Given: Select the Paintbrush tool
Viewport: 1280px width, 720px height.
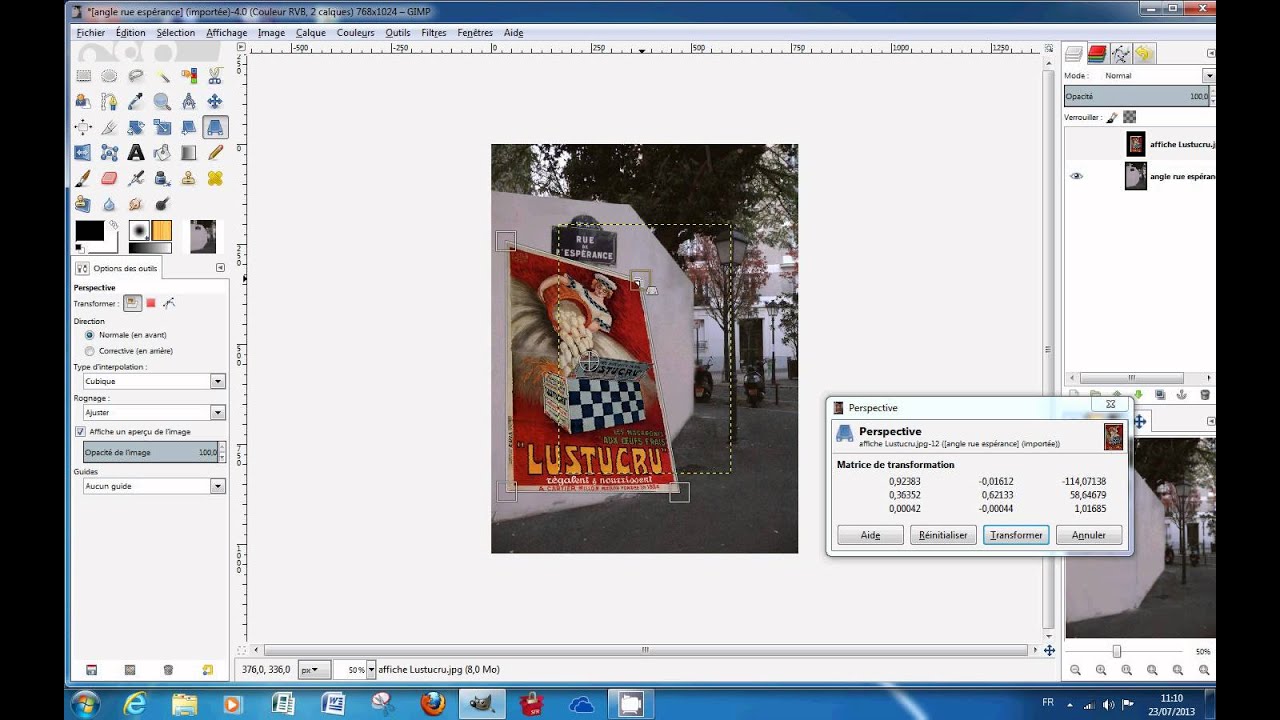Looking at the screenshot, I should pos(83,178).
